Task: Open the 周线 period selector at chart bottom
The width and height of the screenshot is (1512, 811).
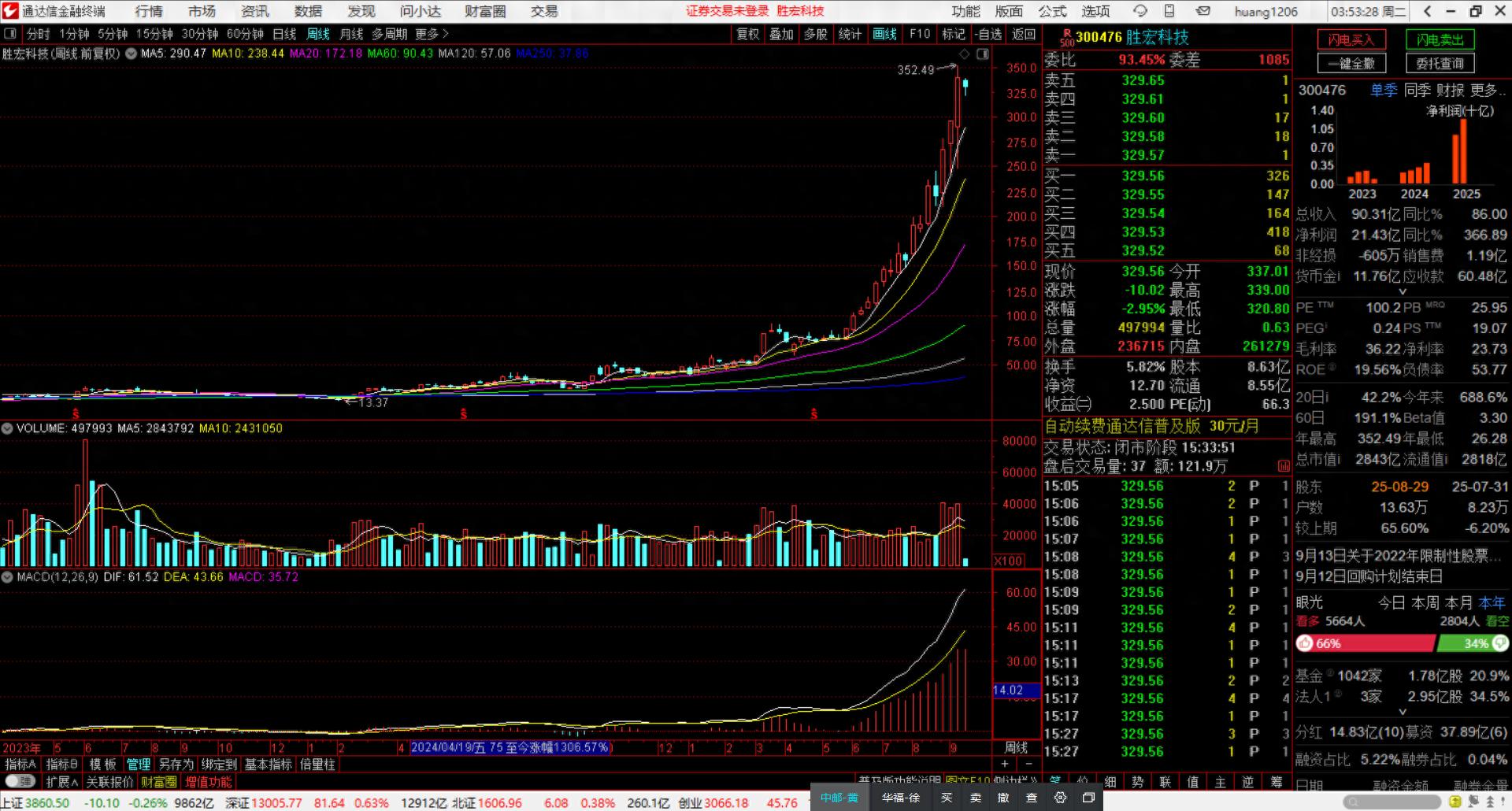Action: [x=1016, y=747]
